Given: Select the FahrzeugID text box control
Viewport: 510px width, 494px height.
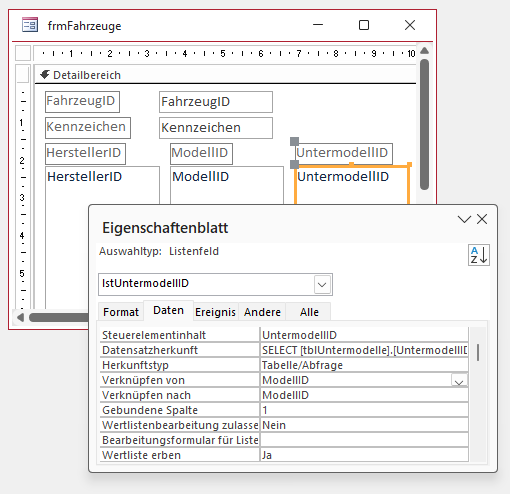Looking at the screenshot, I should click(x=216, y=102).
